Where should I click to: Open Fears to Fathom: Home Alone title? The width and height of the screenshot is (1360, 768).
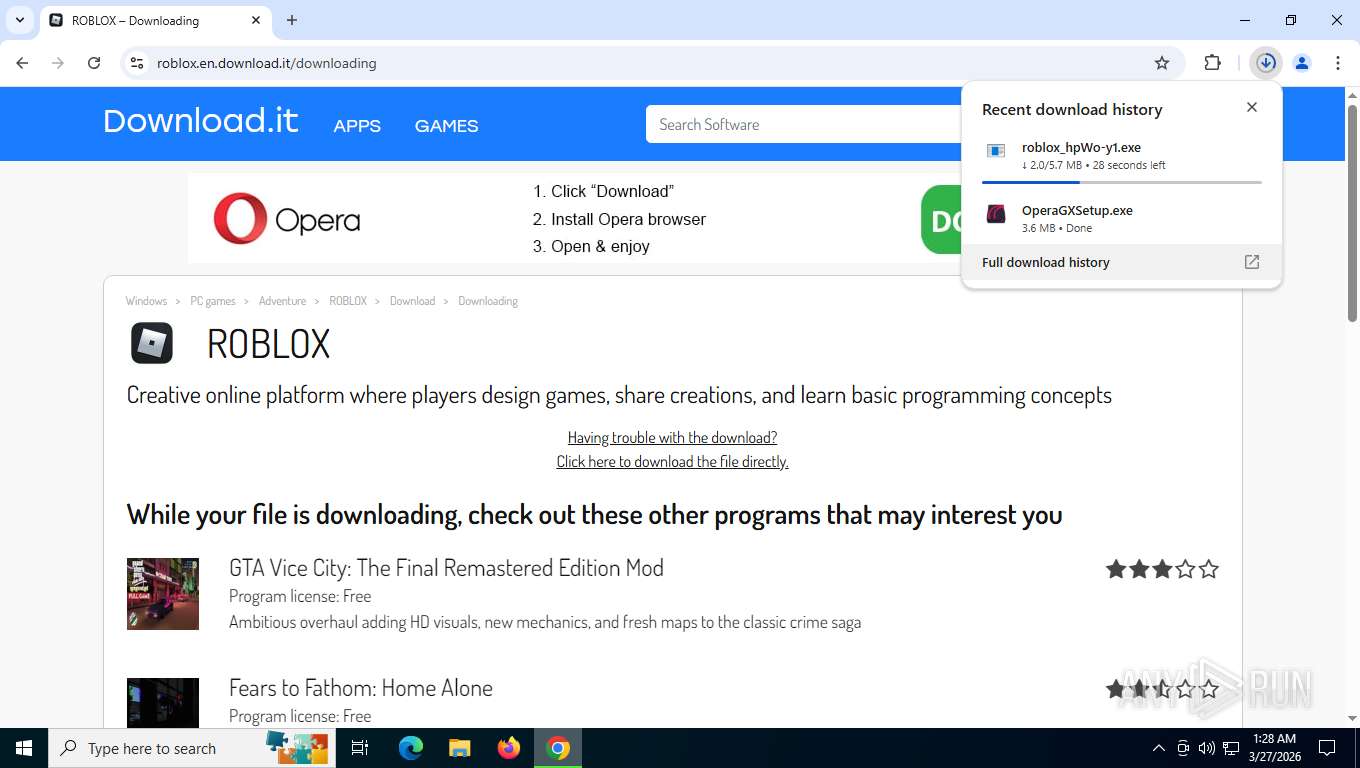[361, 688]
